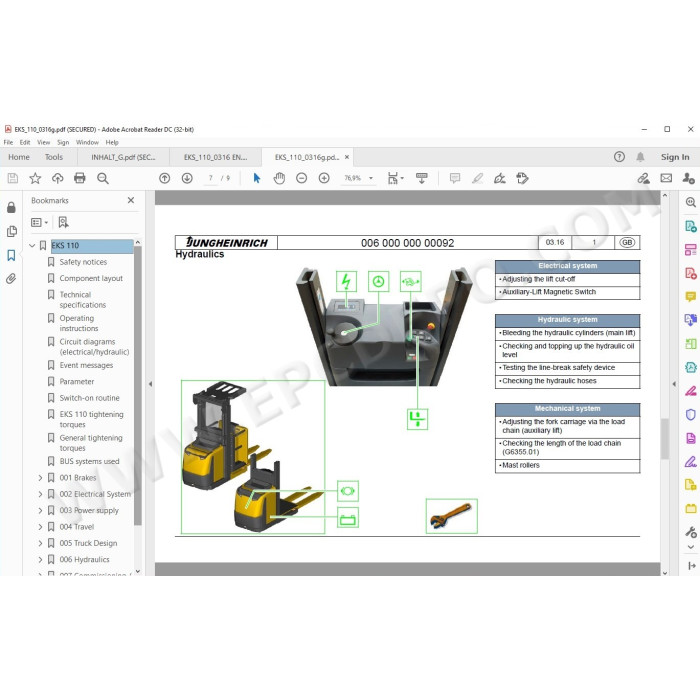
Task: Open the File menu
Action: (x=8, y=142)
